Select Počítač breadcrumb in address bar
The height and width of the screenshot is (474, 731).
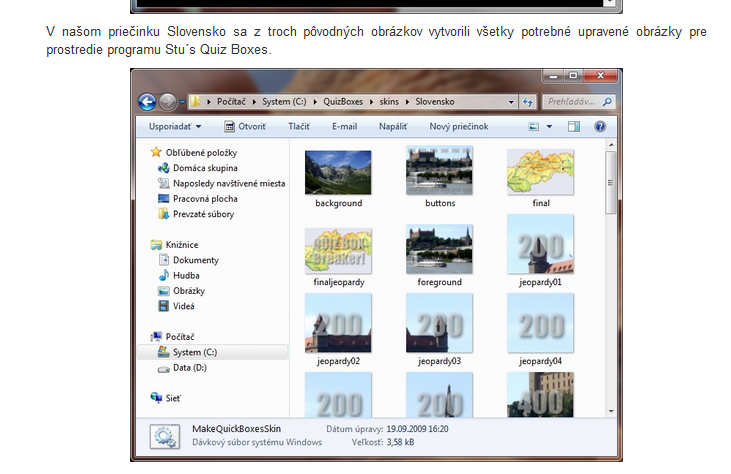pos(231,102)
